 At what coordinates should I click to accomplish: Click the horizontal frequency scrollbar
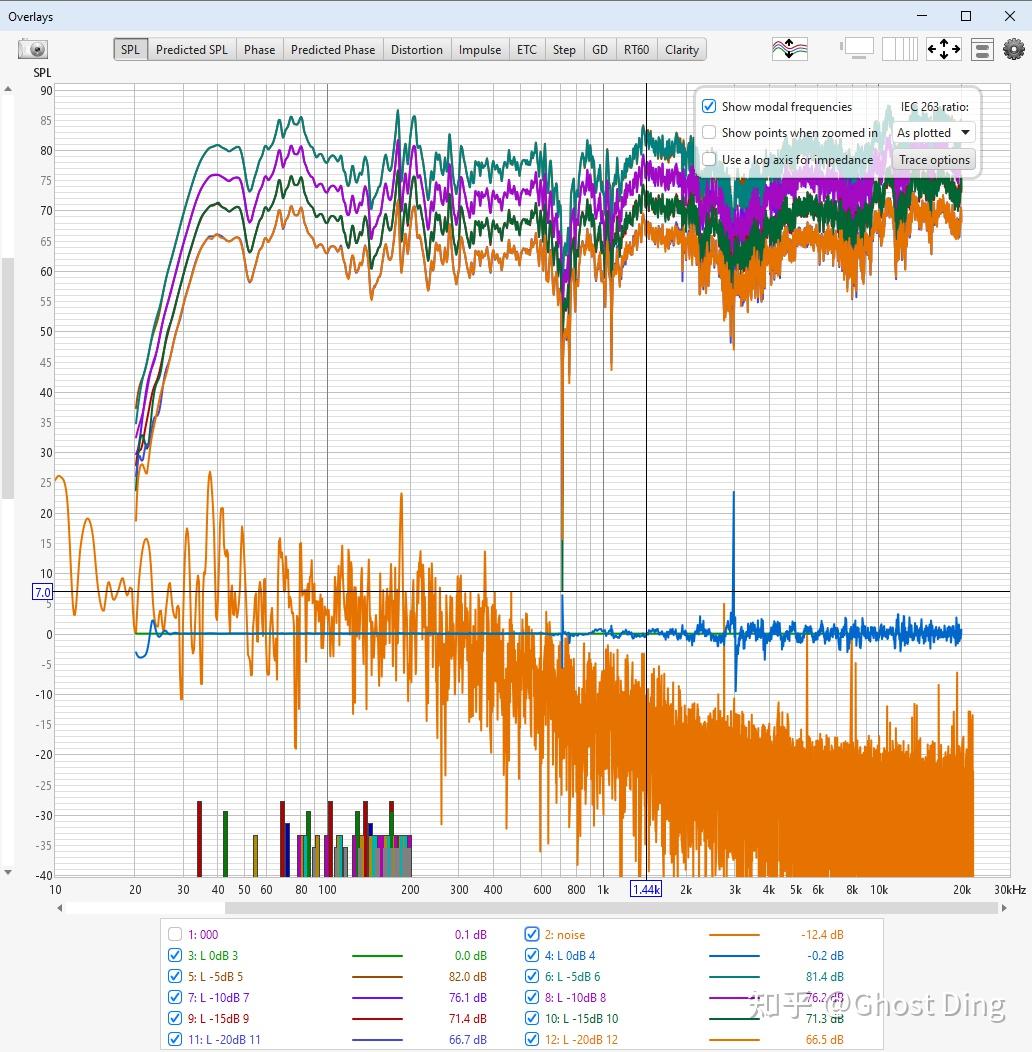tap(611, 908)
